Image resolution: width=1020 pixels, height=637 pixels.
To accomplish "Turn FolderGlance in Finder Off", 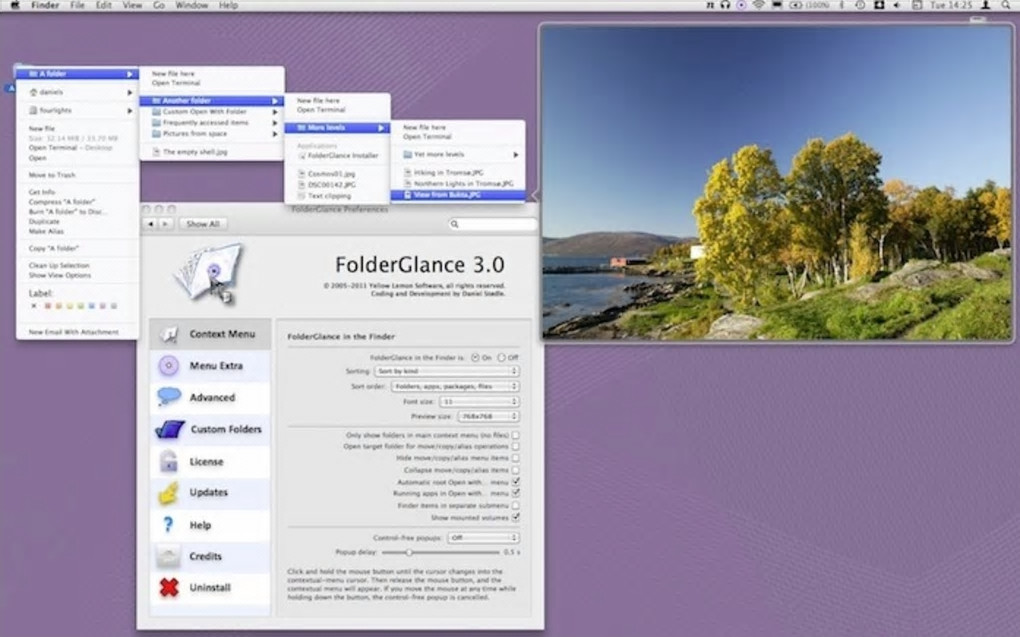I will point(502,357).
